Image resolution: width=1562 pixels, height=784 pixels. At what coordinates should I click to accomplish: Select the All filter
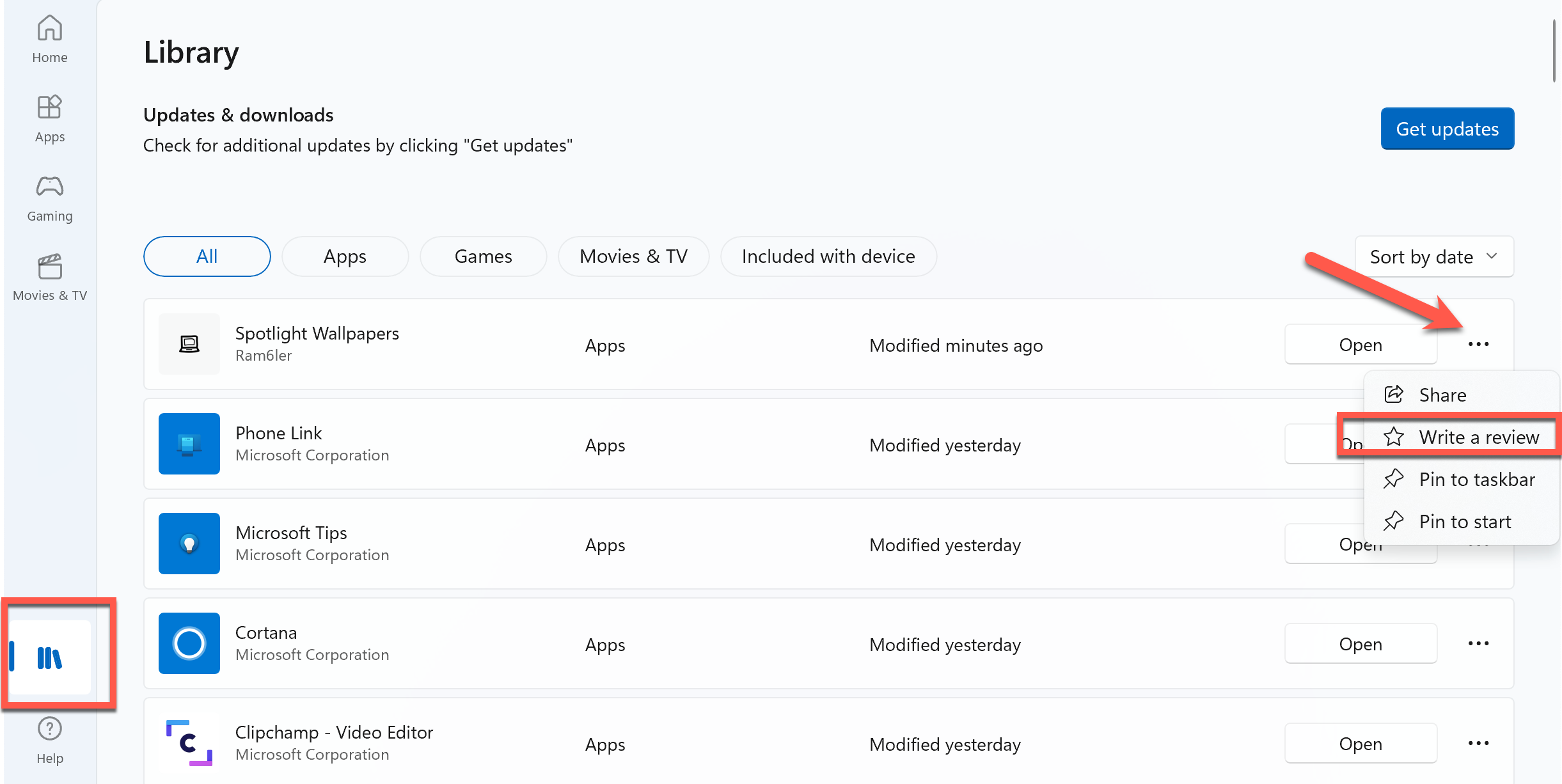[x=207, y=256]
